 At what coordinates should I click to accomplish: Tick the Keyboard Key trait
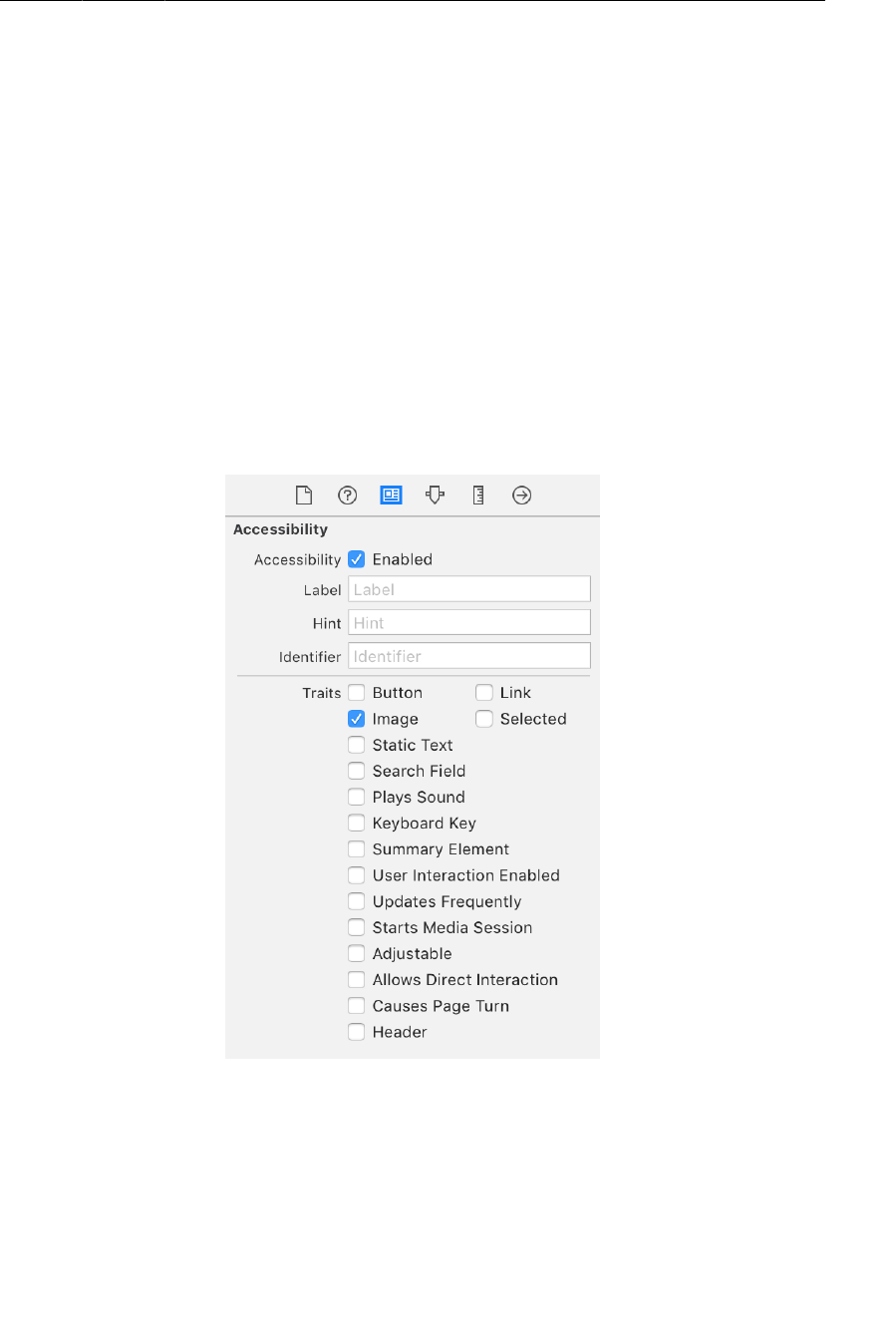pos(357,823)
